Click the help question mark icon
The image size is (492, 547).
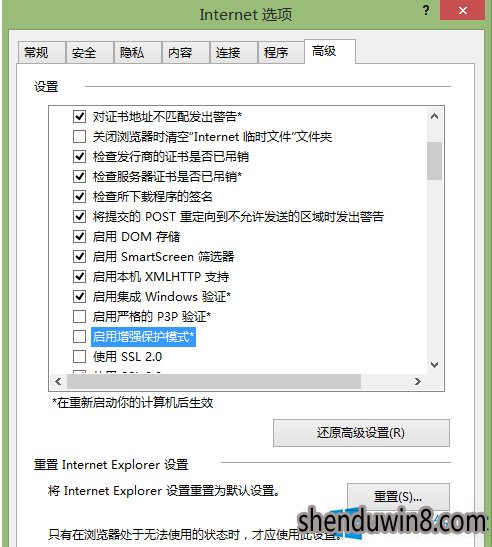[x=426, y=10]
